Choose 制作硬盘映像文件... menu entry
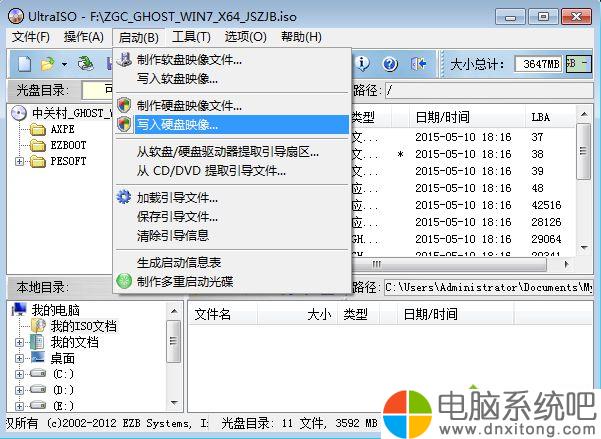Screen dimensions: 601x439 233,105
